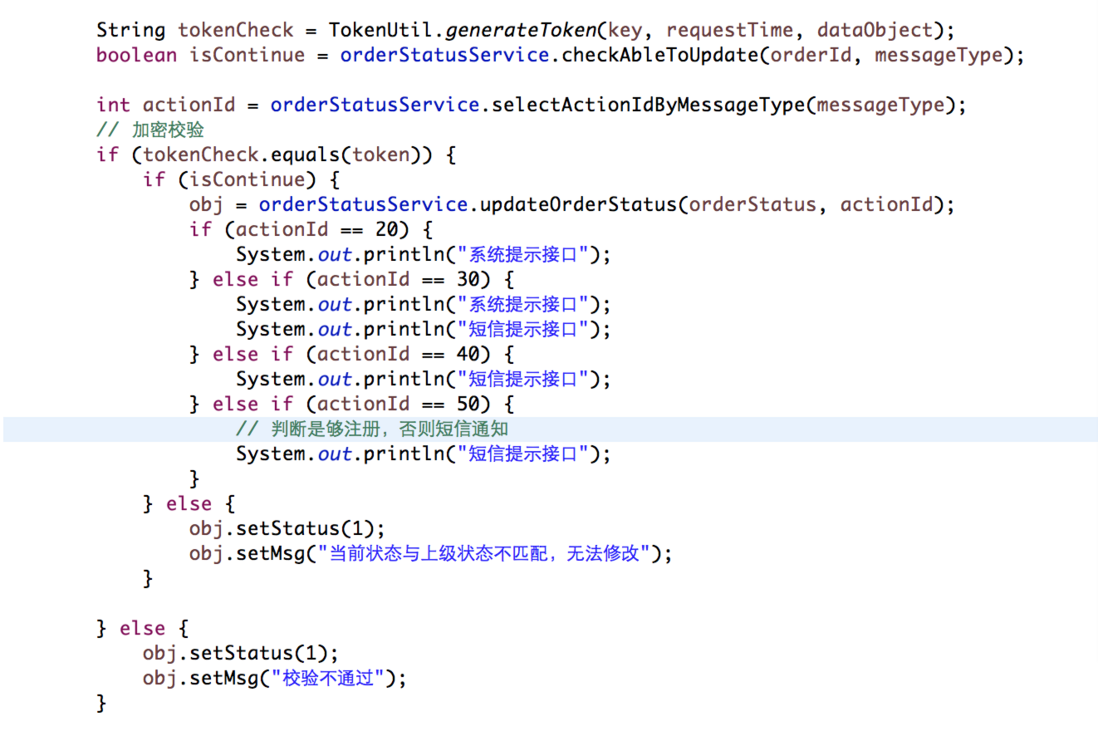Click the dataObject argument
Image resolution: width=1098 pixels, height=731 pixels.
[875, 30]
